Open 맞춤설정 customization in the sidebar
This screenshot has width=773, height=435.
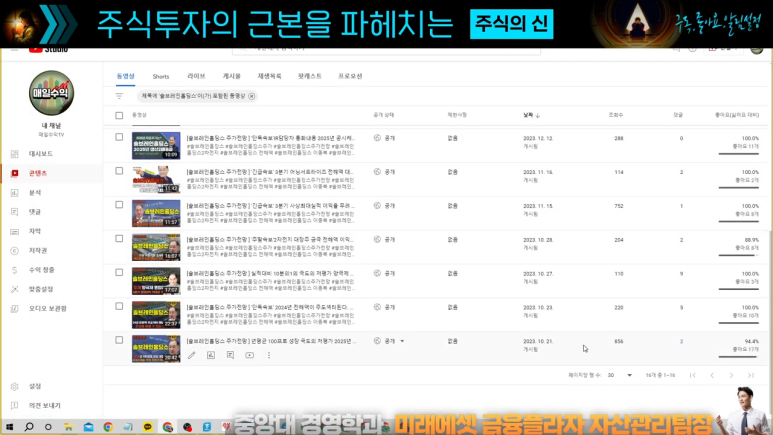coord(40,289)
